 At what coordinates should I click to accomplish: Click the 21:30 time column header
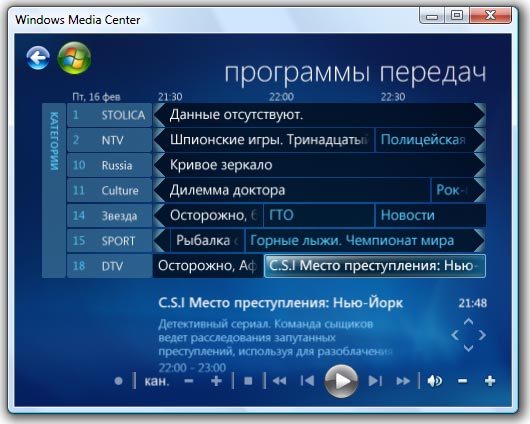[x=170, y=97]
